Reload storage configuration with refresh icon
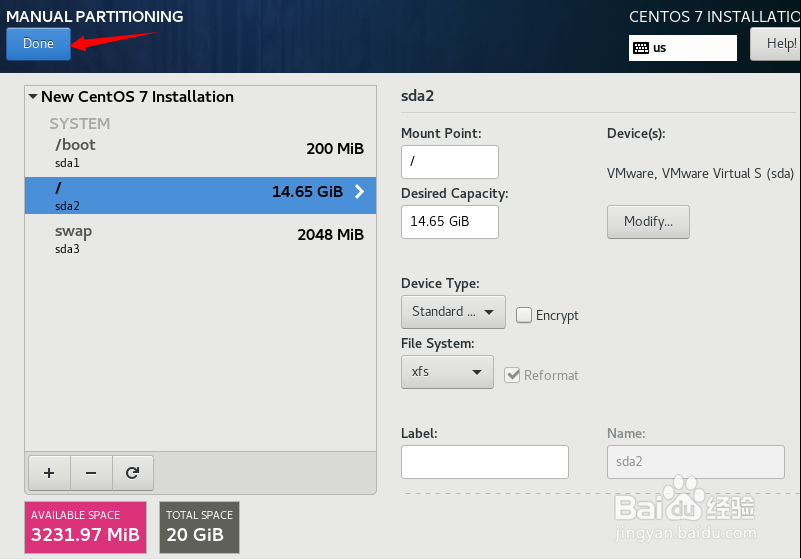Screen dimensions: 801x560 click(x=133, y=473)
